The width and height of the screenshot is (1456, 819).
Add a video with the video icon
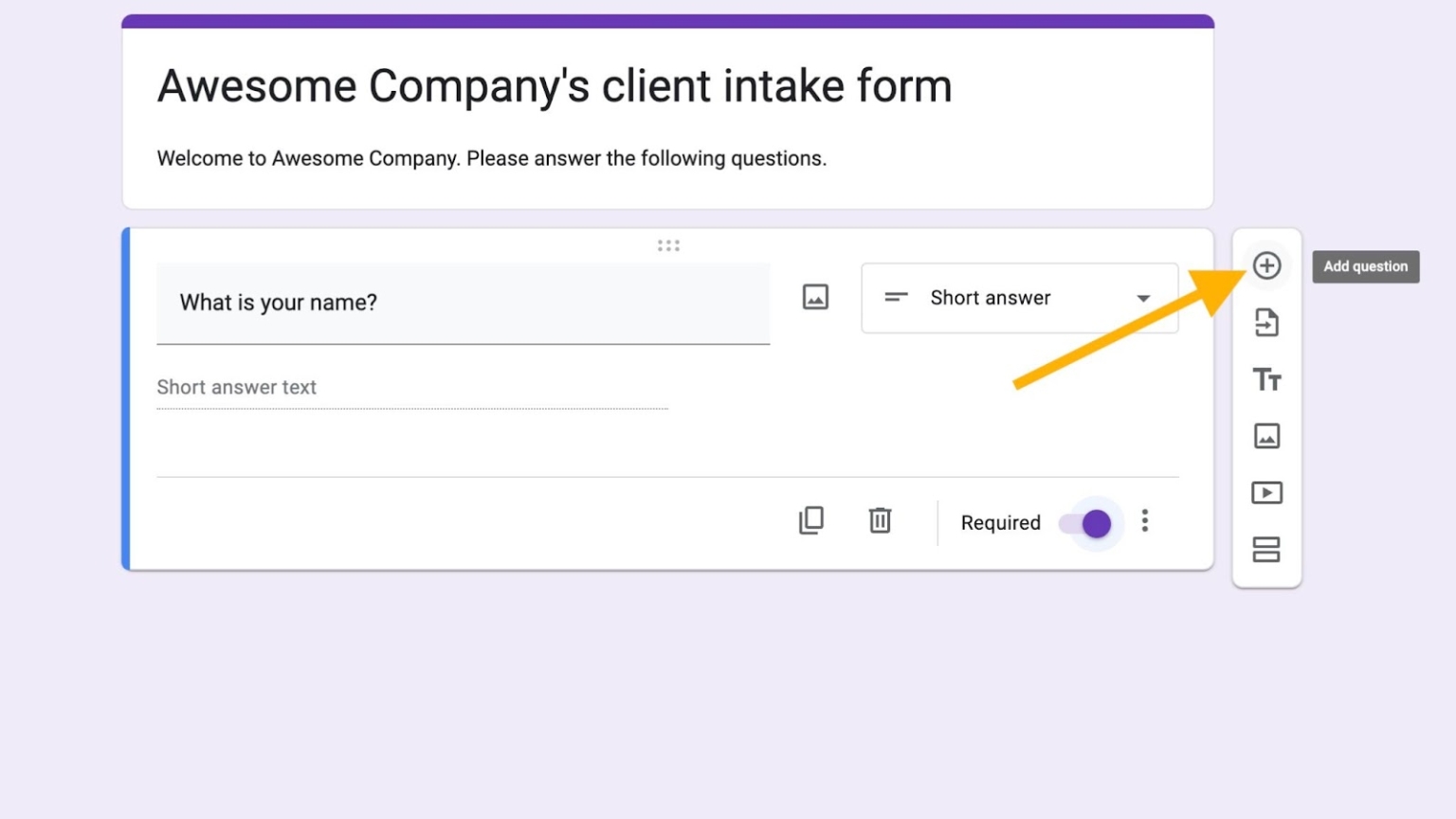click(1267, 492)
